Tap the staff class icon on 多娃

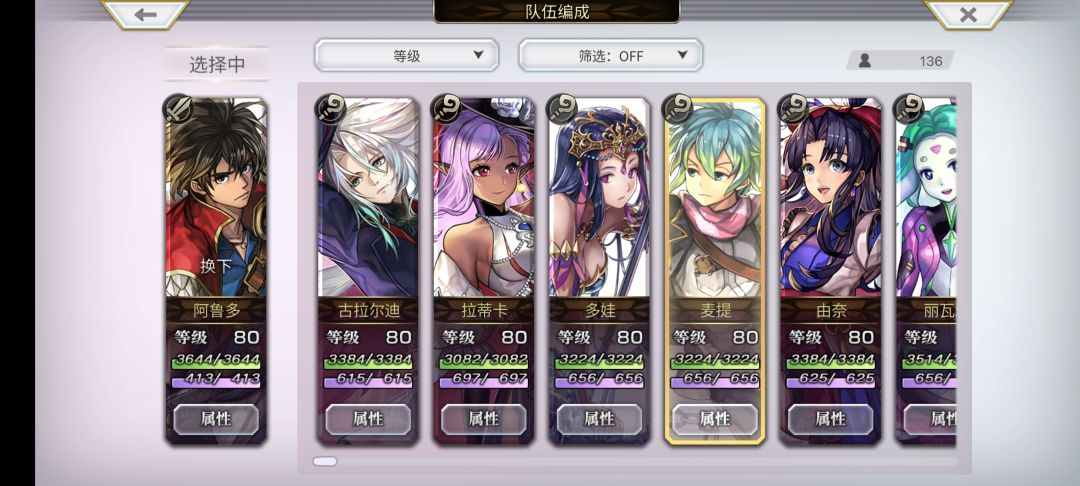point(561,109)
